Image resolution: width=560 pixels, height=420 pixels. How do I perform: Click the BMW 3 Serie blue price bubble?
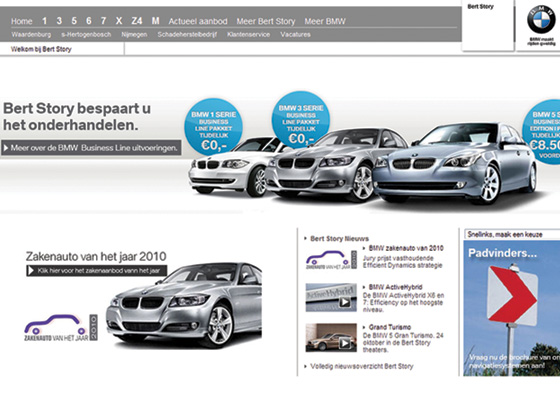[301, 120]
